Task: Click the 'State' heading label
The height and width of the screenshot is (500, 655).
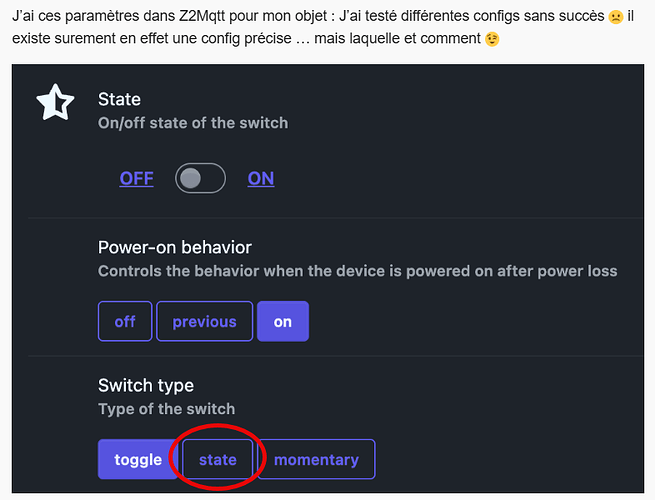Action: pos(119,99)
